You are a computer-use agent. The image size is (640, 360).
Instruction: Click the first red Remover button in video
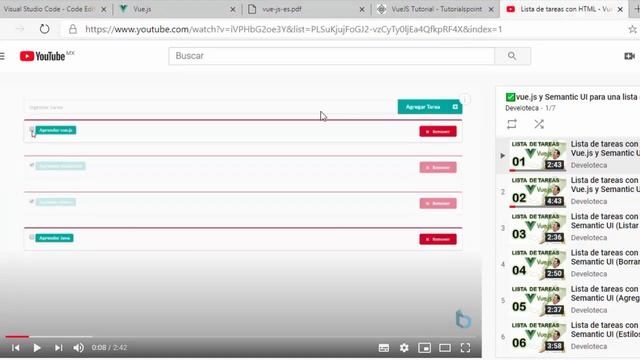click(438, 131)
